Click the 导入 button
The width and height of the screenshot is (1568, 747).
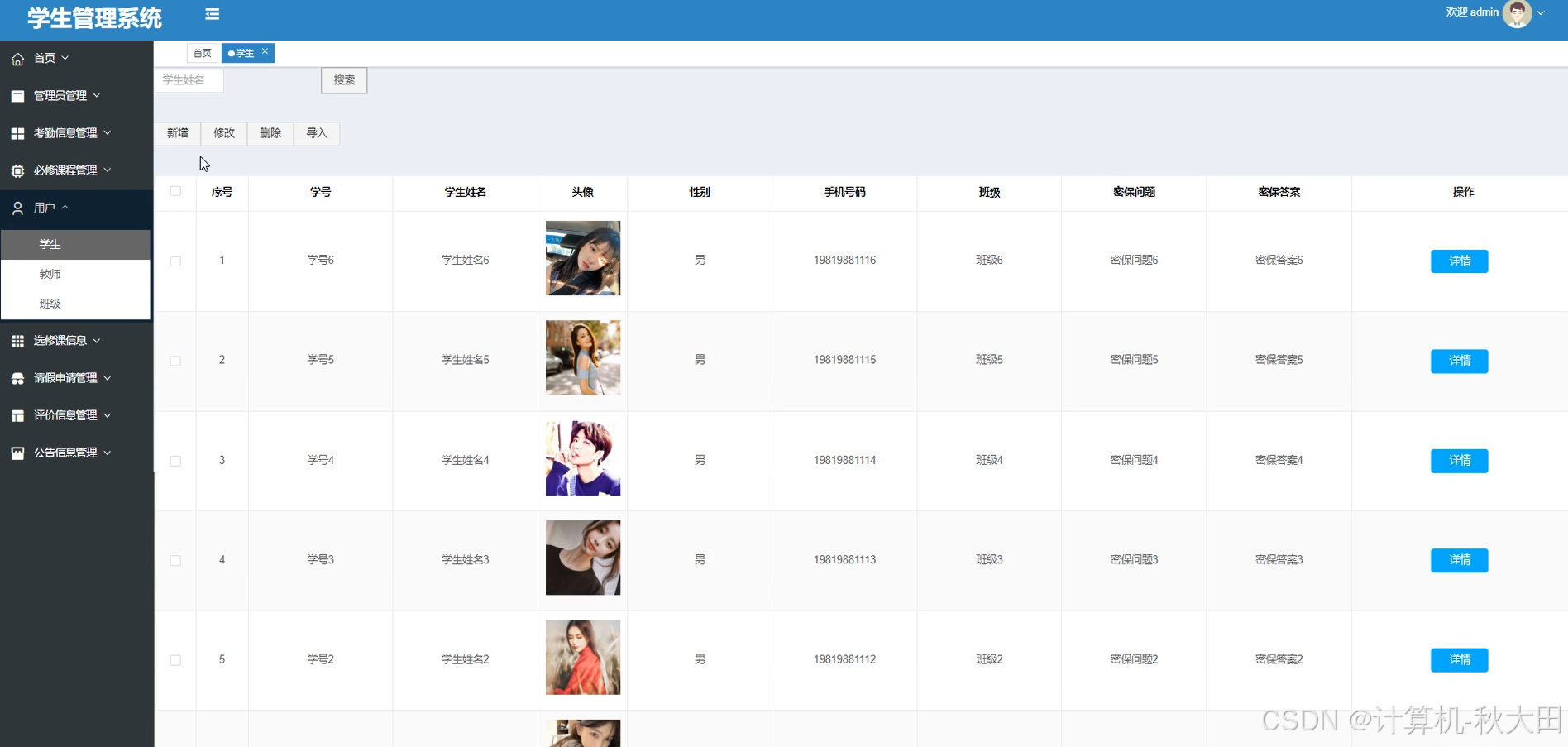coord(317,133)
